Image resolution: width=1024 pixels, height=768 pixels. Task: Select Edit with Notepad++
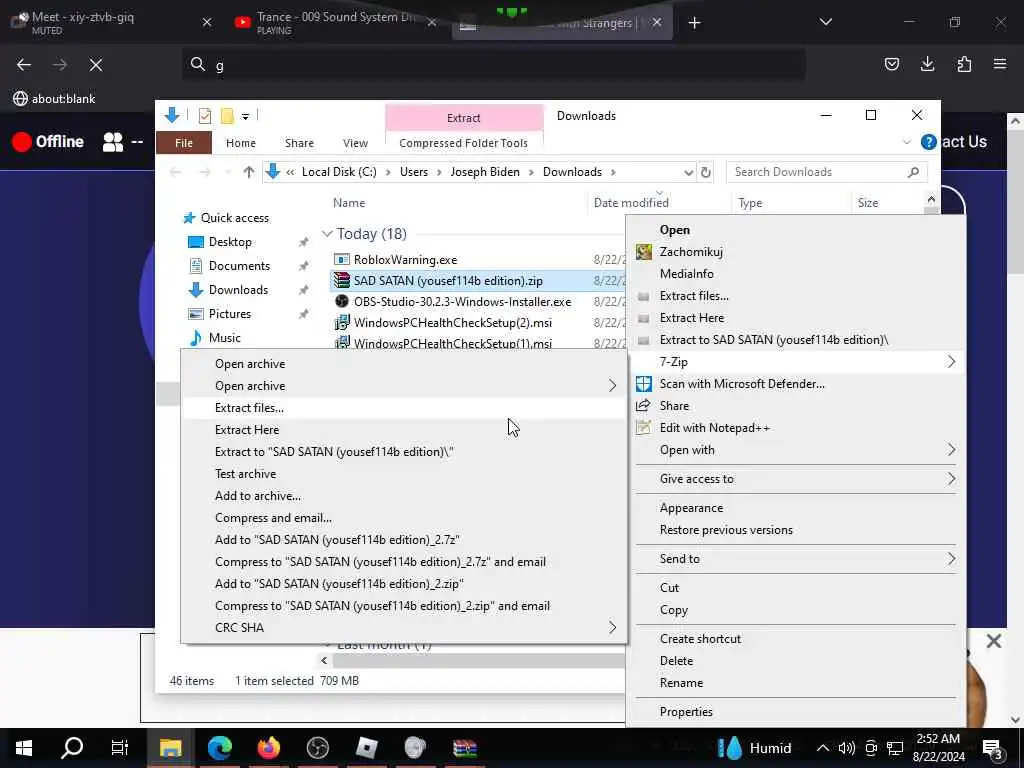click(x=795, y=428)
